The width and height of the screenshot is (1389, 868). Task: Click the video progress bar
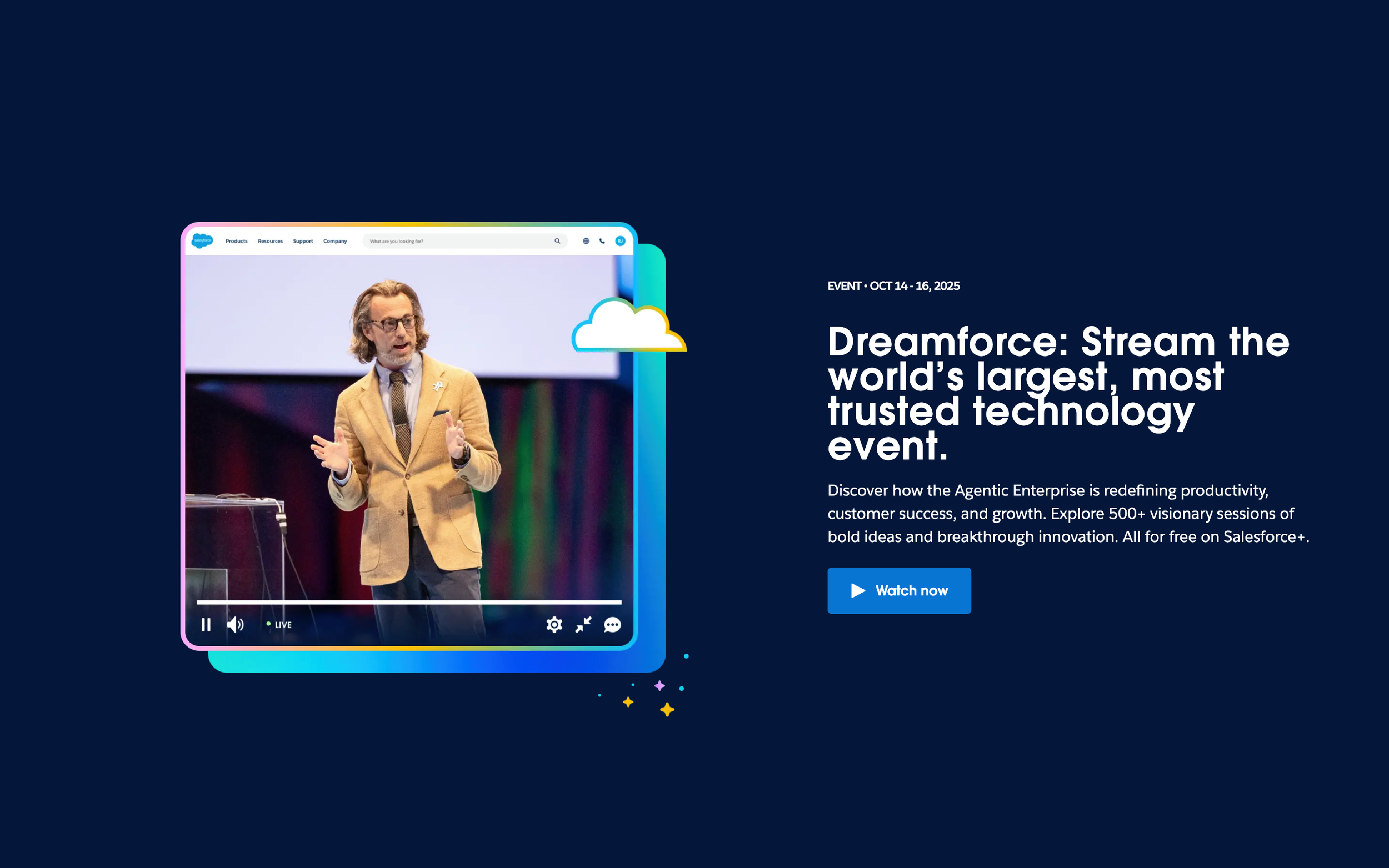tap(409, 602)
